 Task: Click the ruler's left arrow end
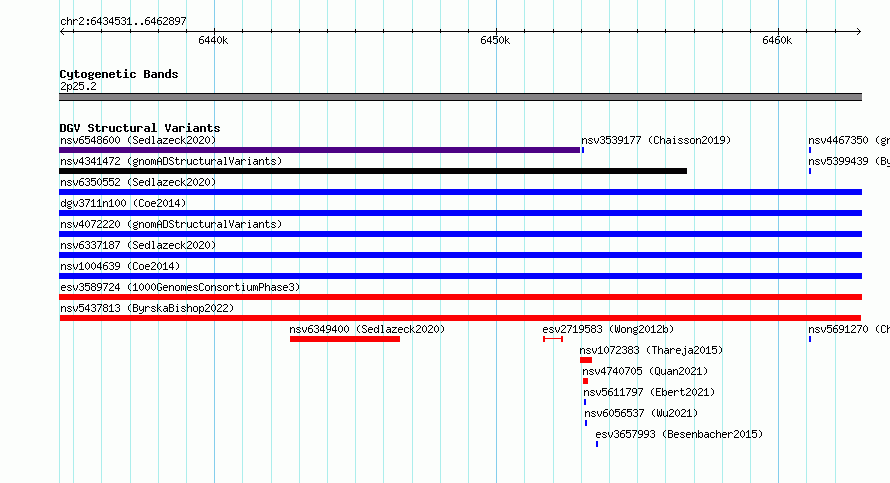pyautogui.click(x=62, y=32)
